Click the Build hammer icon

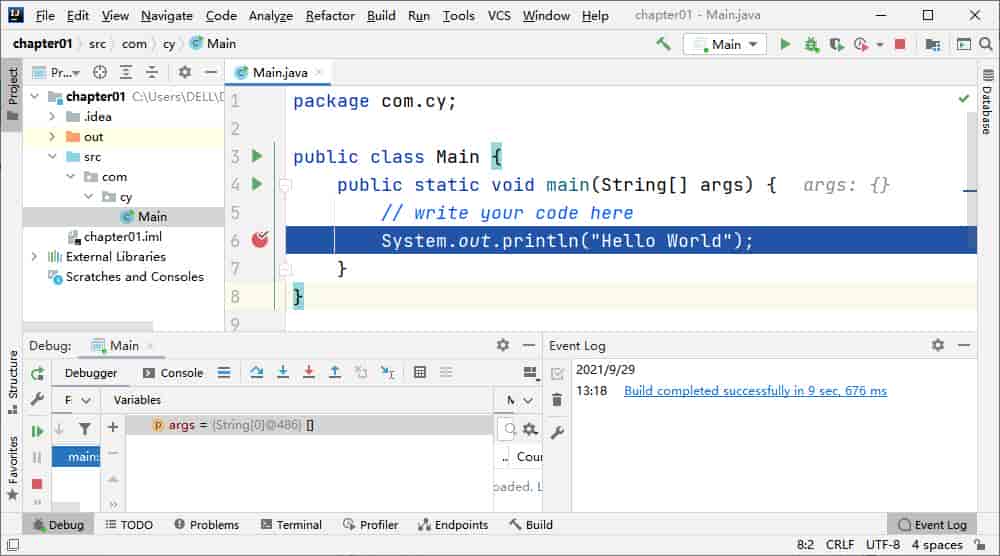[663, 44]
